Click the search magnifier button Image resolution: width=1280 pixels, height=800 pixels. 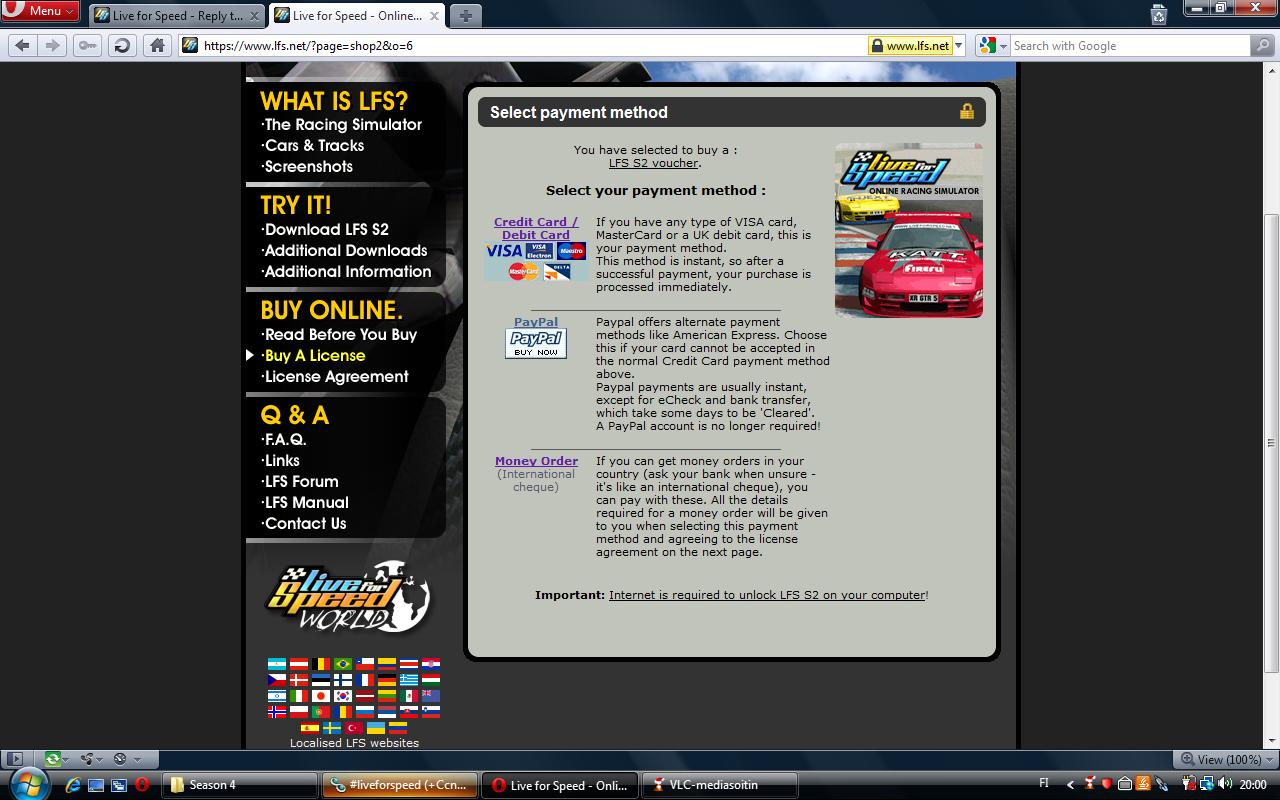1262,45
